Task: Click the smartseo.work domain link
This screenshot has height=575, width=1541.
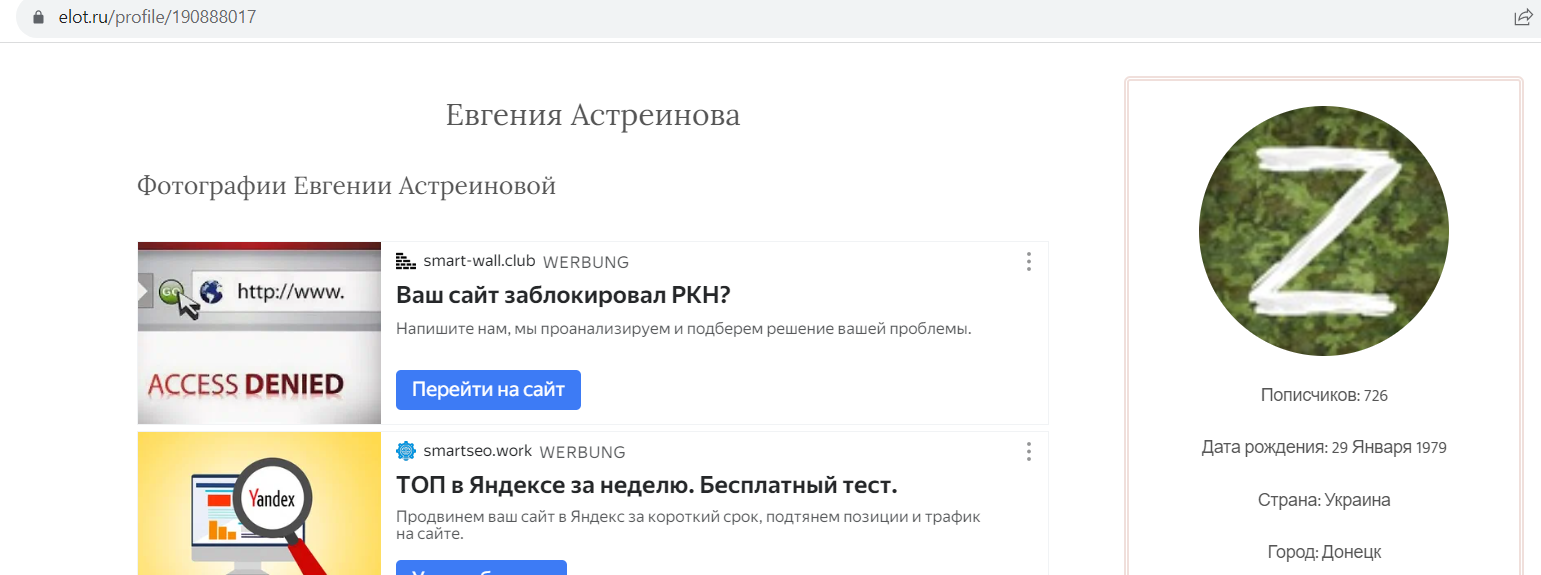Action: [477, 451]
